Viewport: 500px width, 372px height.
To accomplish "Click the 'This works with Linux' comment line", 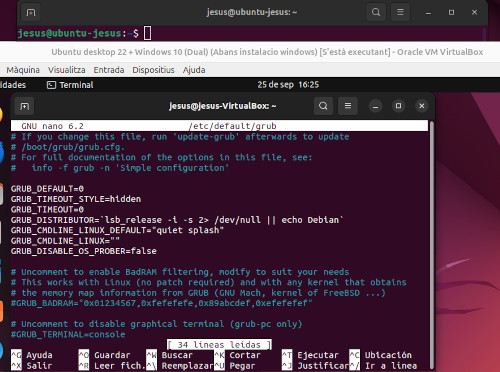I will [x=209, y=282].
